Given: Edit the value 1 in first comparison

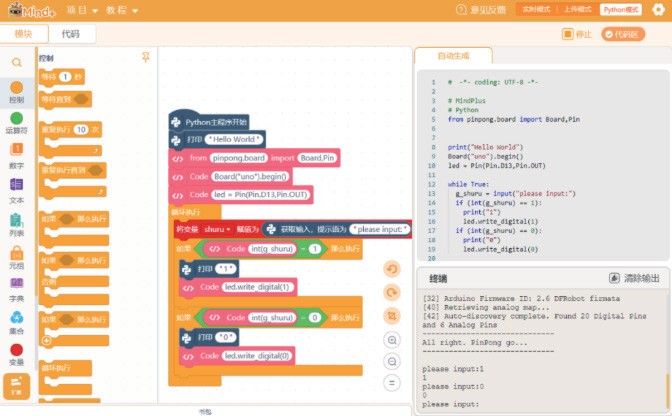Looking at the screenshot, I should tap(314, 249).
